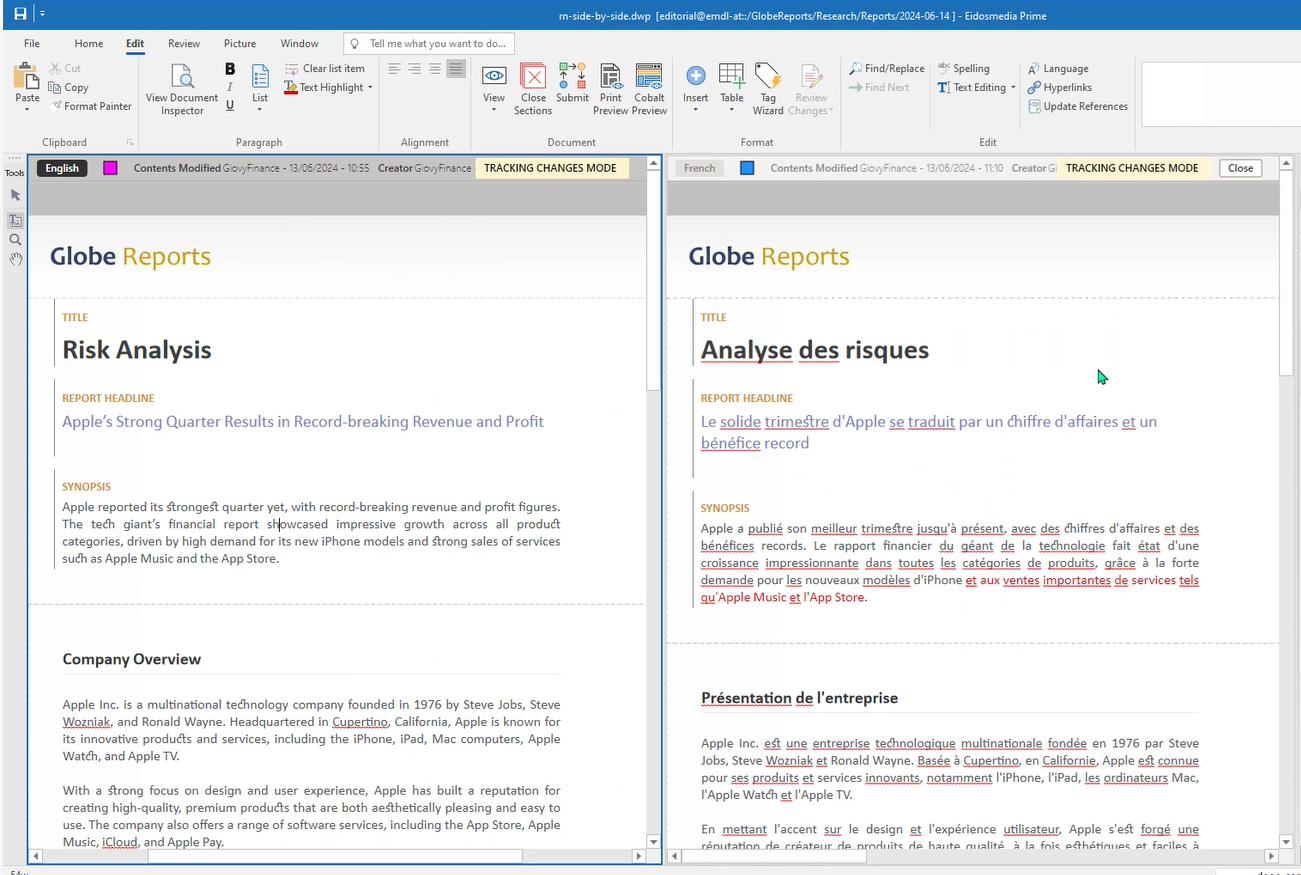The width and height of the screenshot is (1301, 875).
Task: Select the arrow pointer tool in Tools
Action: (15, 195)
